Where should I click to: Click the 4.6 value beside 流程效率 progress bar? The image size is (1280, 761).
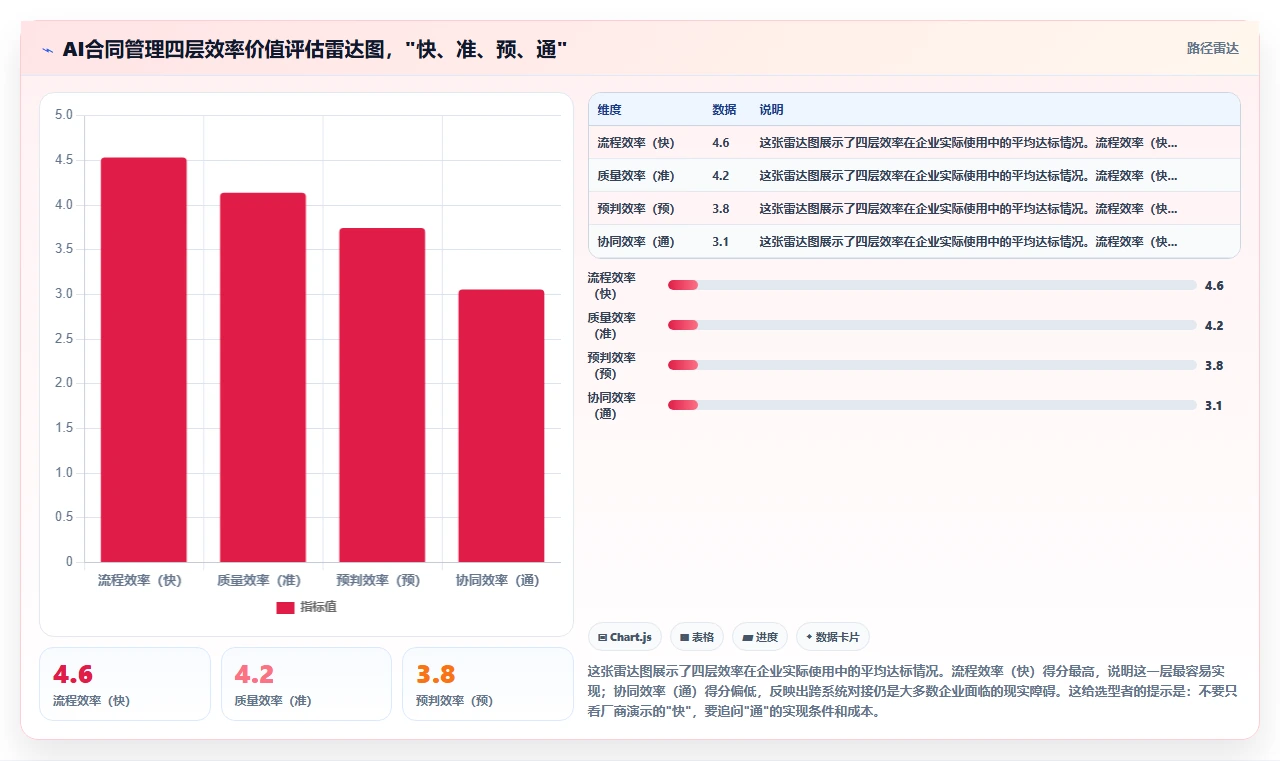click(1214, 285)
